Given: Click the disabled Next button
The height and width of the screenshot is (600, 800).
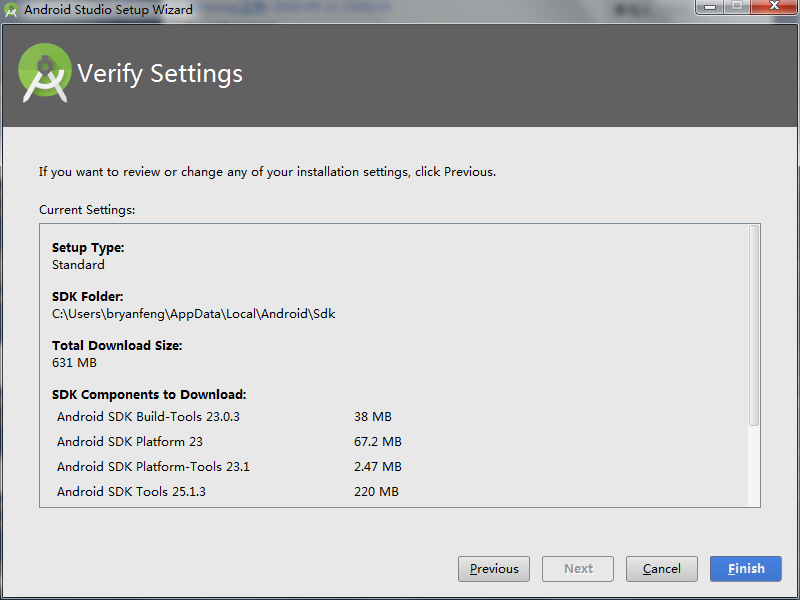Looking at the screenshot, I should [x=578, y=568].
